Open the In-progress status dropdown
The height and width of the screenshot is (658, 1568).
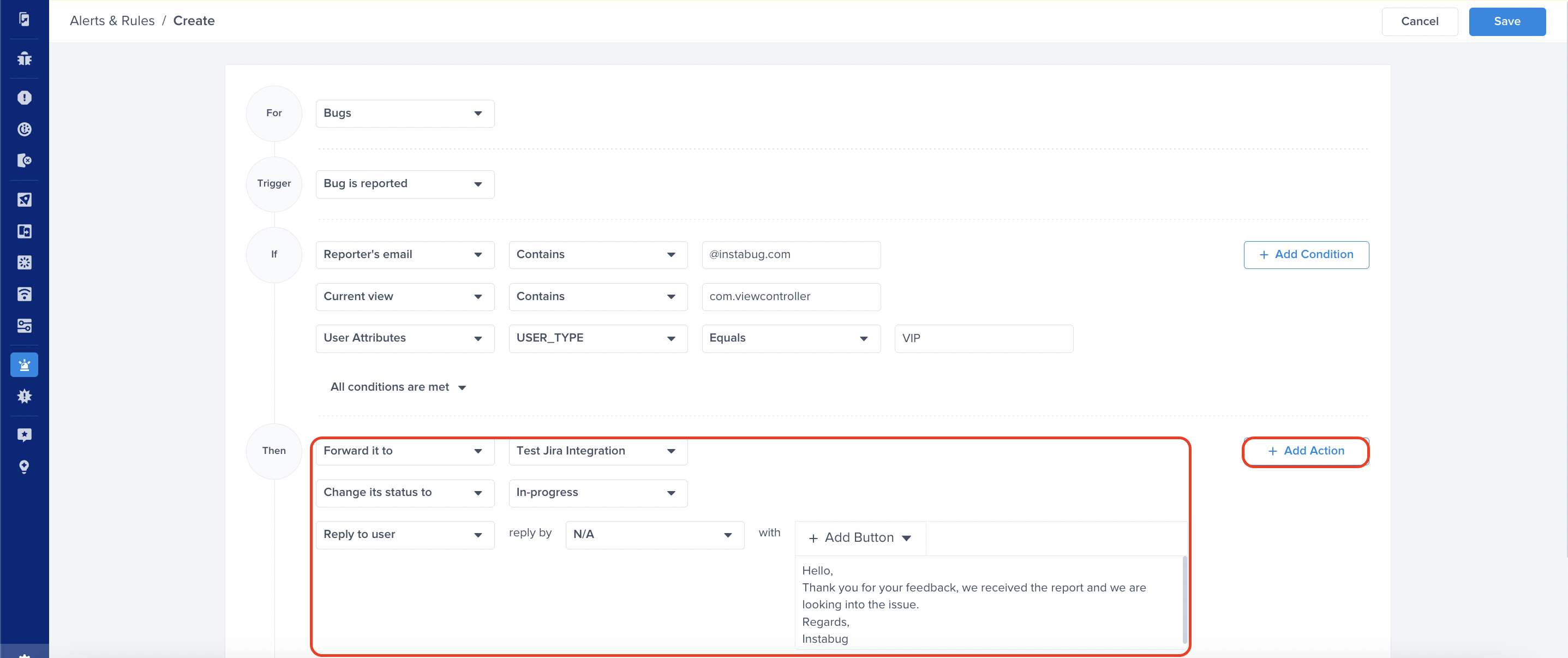[x=597, y=493]
